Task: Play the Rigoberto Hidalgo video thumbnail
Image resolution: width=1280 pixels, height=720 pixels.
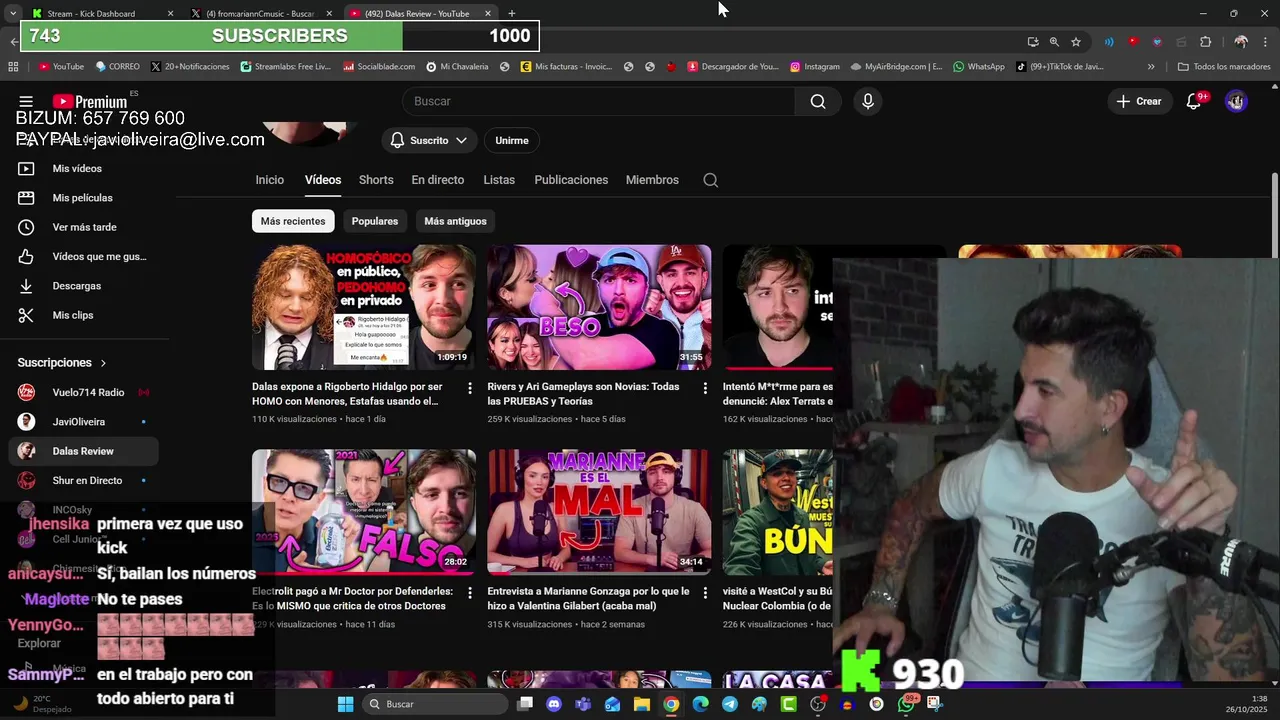Action: tap(364, 307)
